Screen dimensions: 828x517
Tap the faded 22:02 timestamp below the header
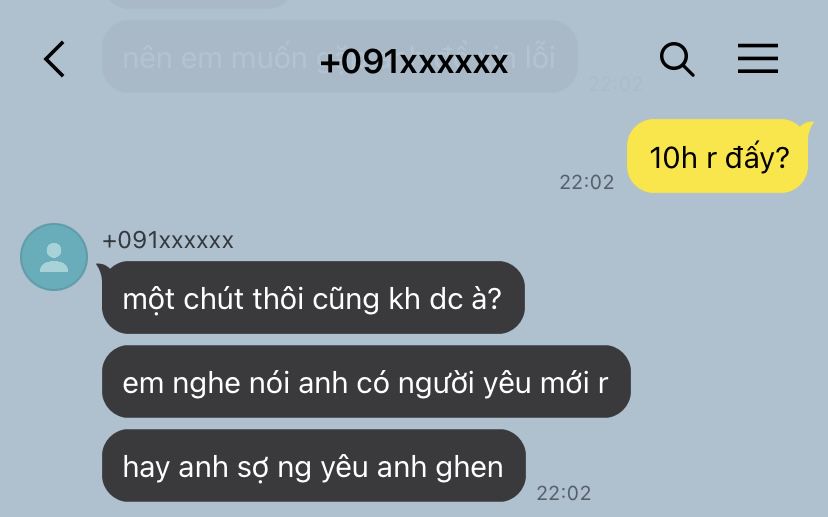[x=616, y=84]
